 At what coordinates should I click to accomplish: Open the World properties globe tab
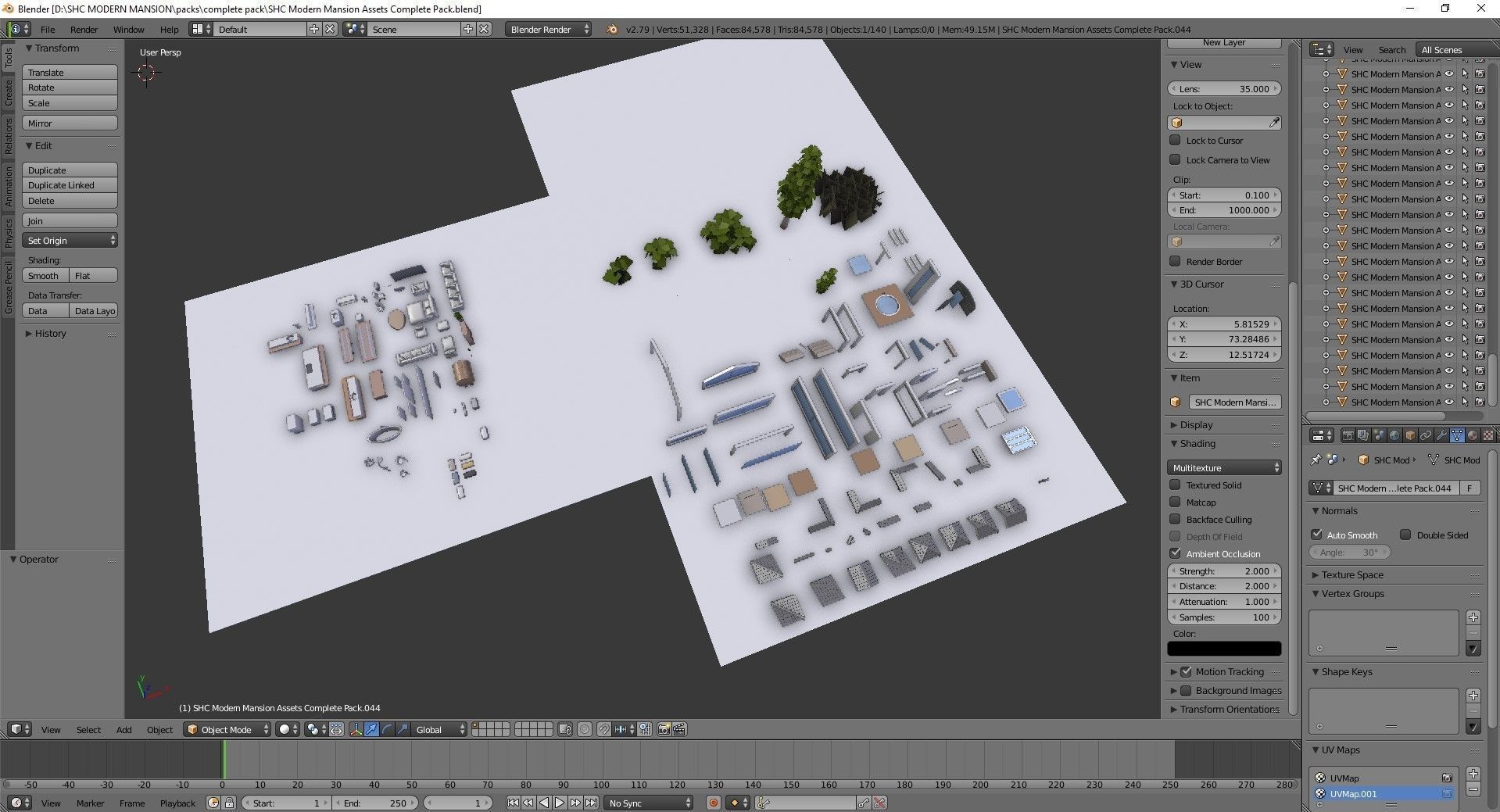[1394, 435]
